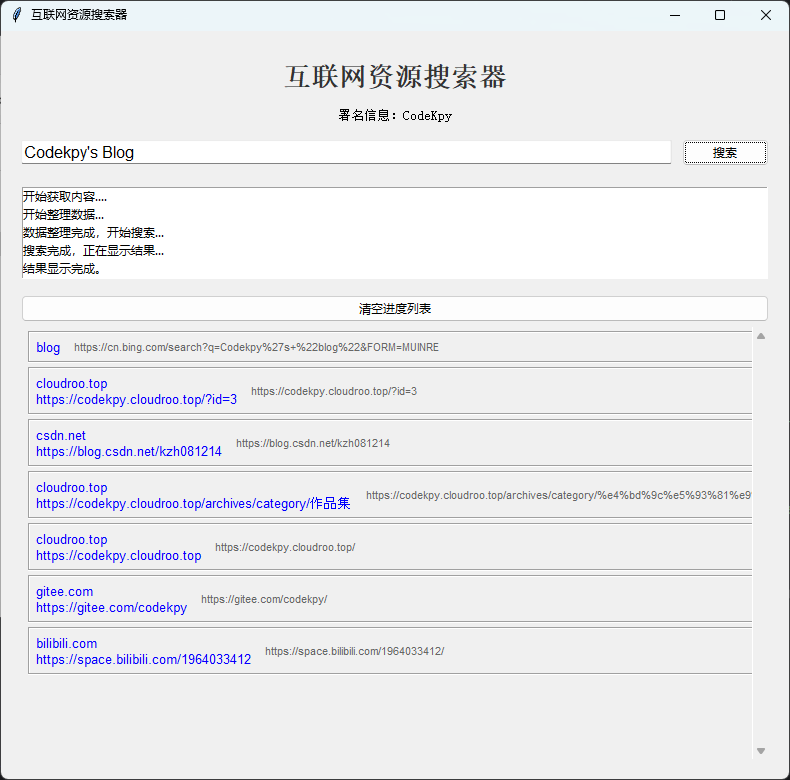Close the 互联网资源搜索器 window

[766, 15]
